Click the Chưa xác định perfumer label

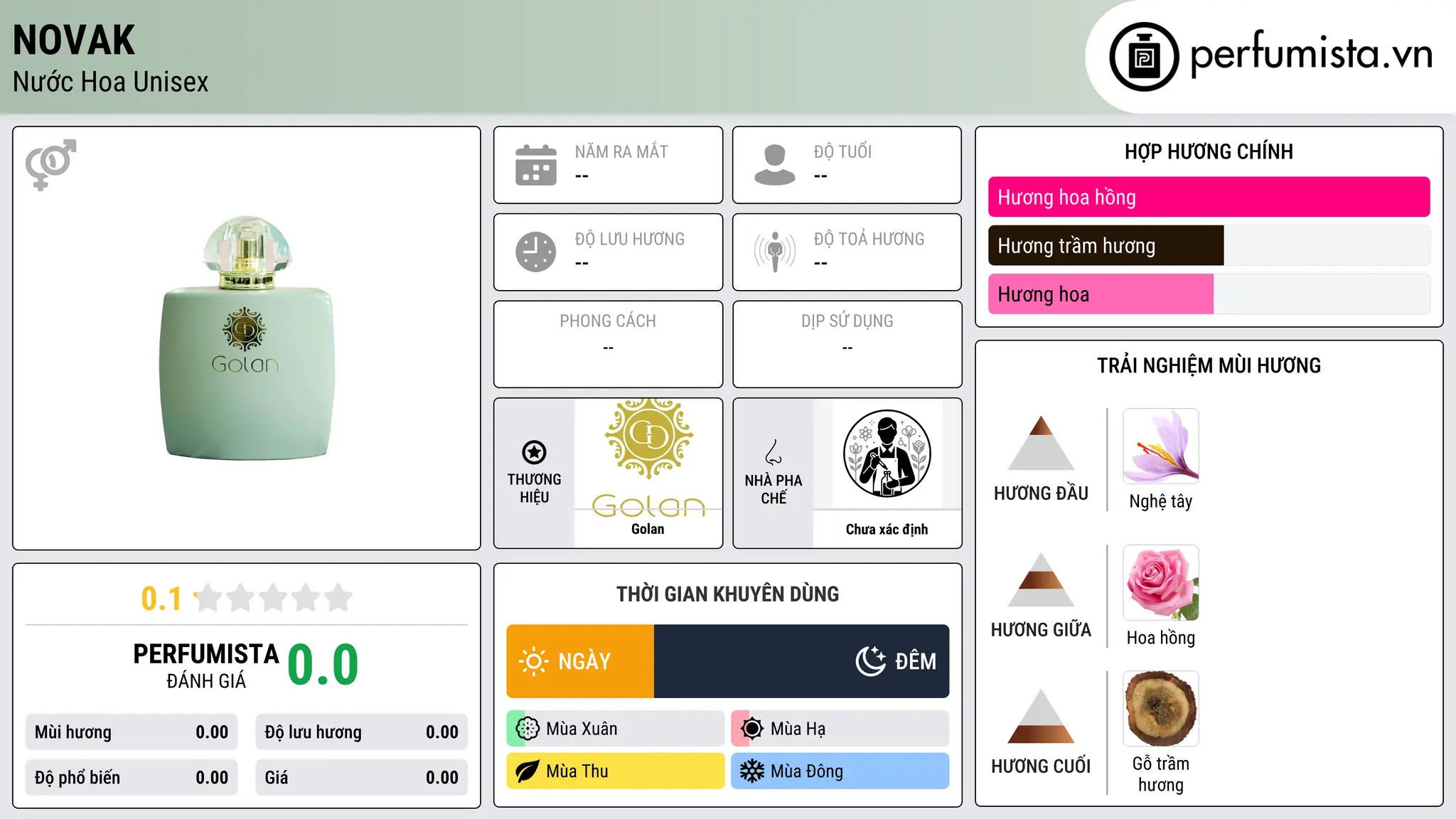[x=887, y=529]
